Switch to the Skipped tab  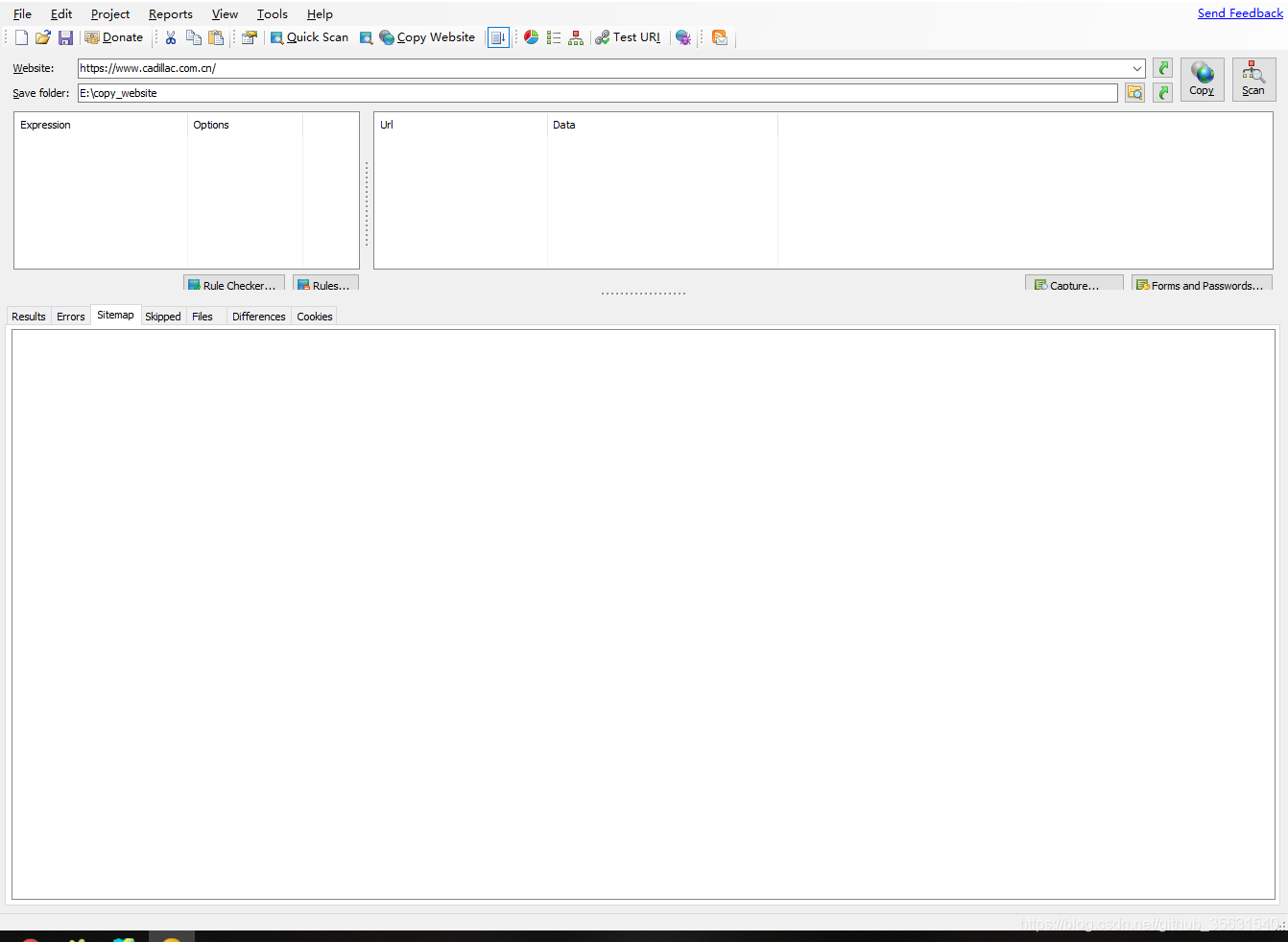(163, 317)
